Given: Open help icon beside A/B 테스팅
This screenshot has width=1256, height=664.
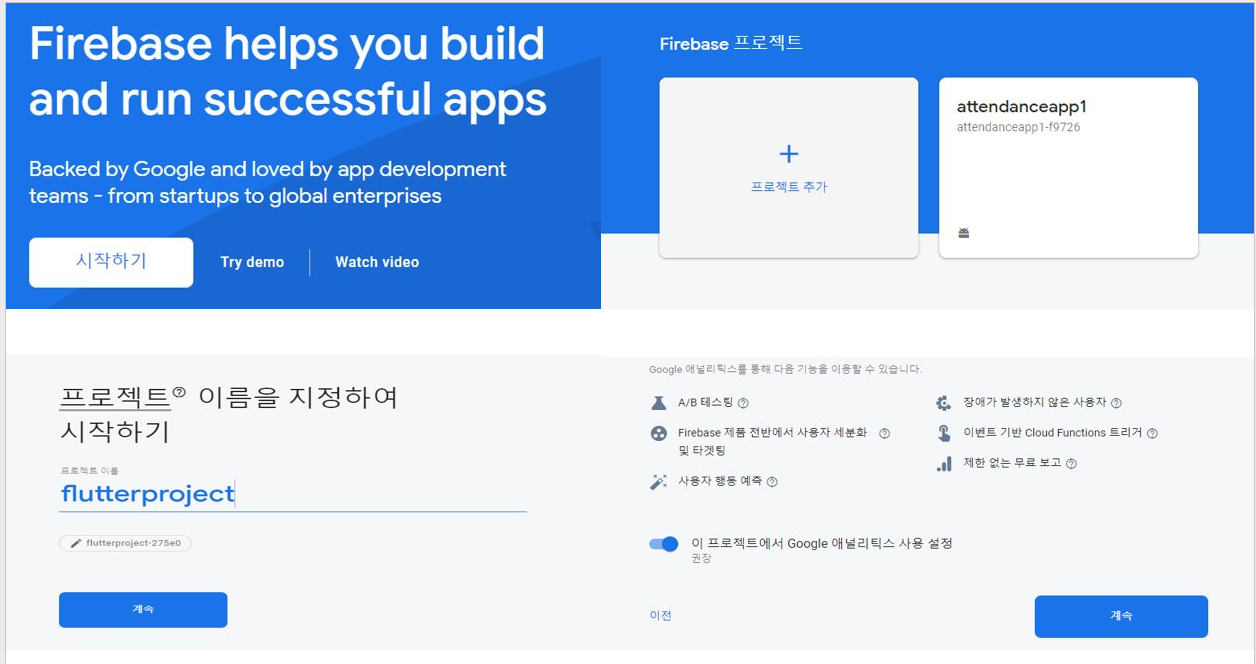Looking at the screenshot, I should coord(743,403).
